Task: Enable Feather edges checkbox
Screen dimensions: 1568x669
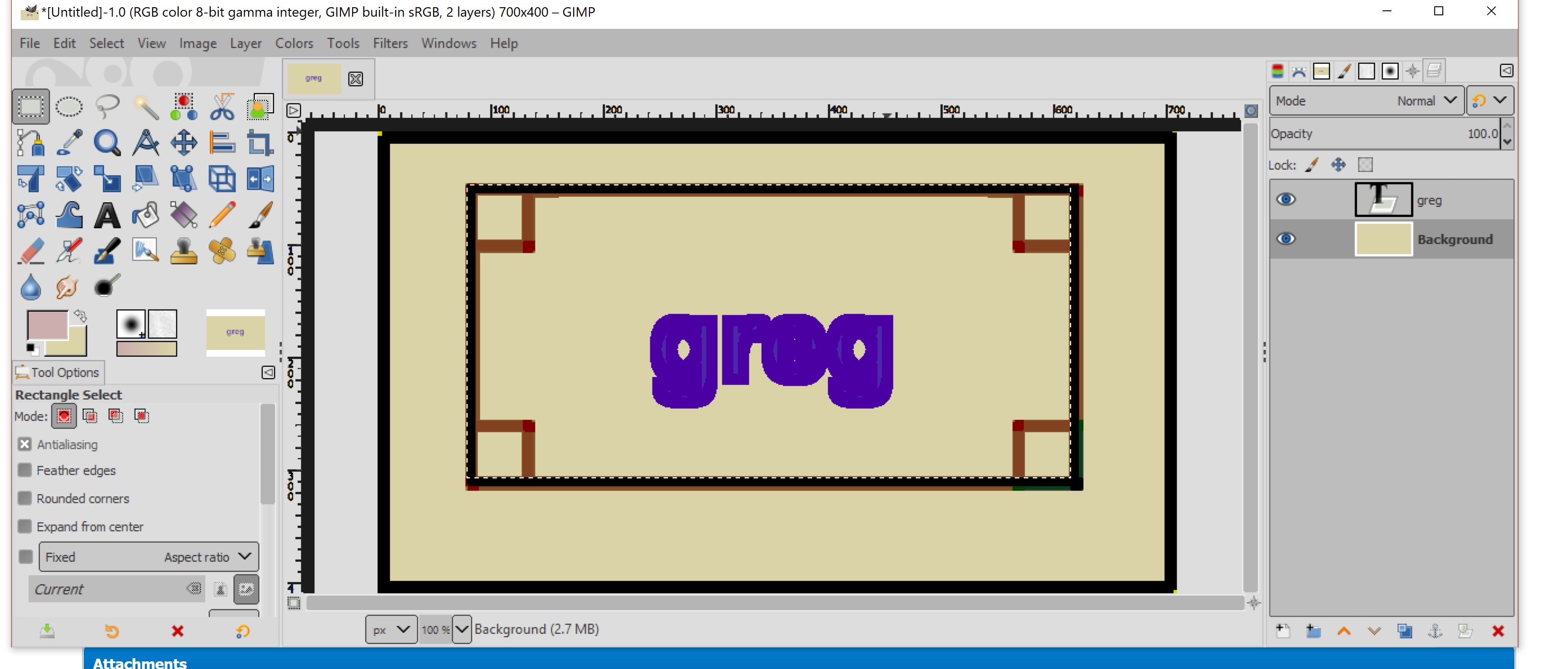Action: (x=25, y=470)
